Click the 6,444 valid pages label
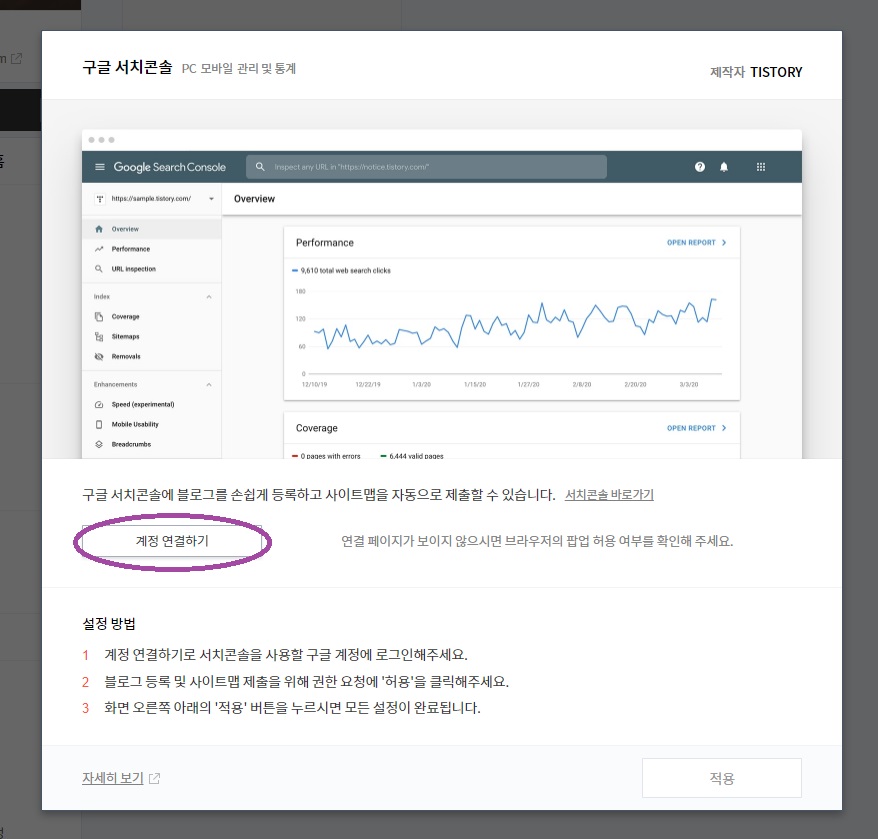This screenshot has height=839, width=878. point(416,456)
